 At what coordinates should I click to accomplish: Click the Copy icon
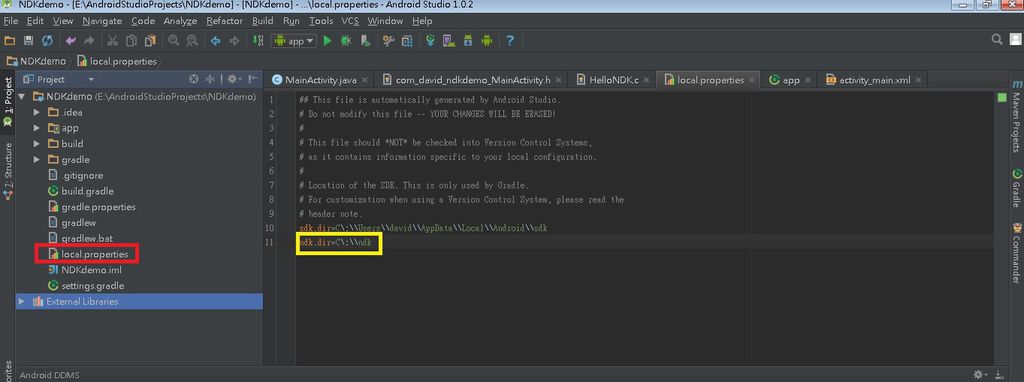coord(131,40)
